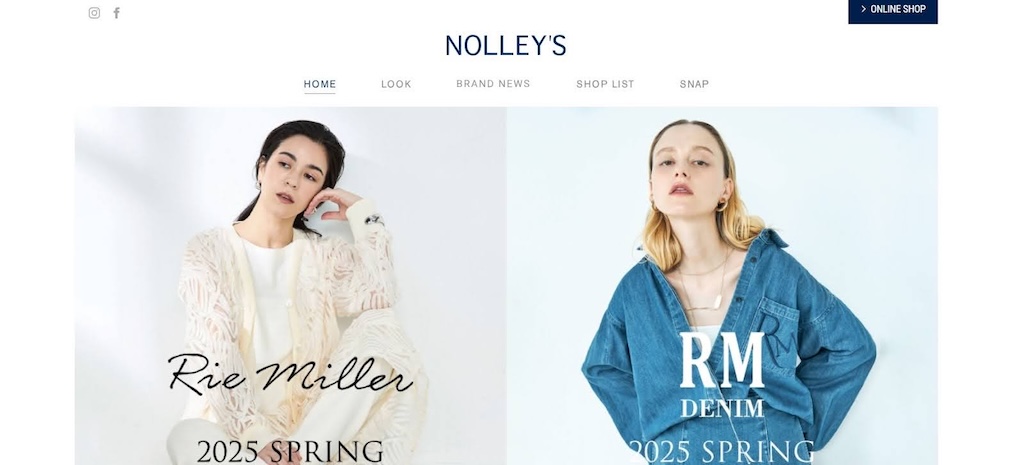Click 2025 SPRING text on denim banner
Image resolution: width=1024 pixels, height=465 pixels.
722,452
